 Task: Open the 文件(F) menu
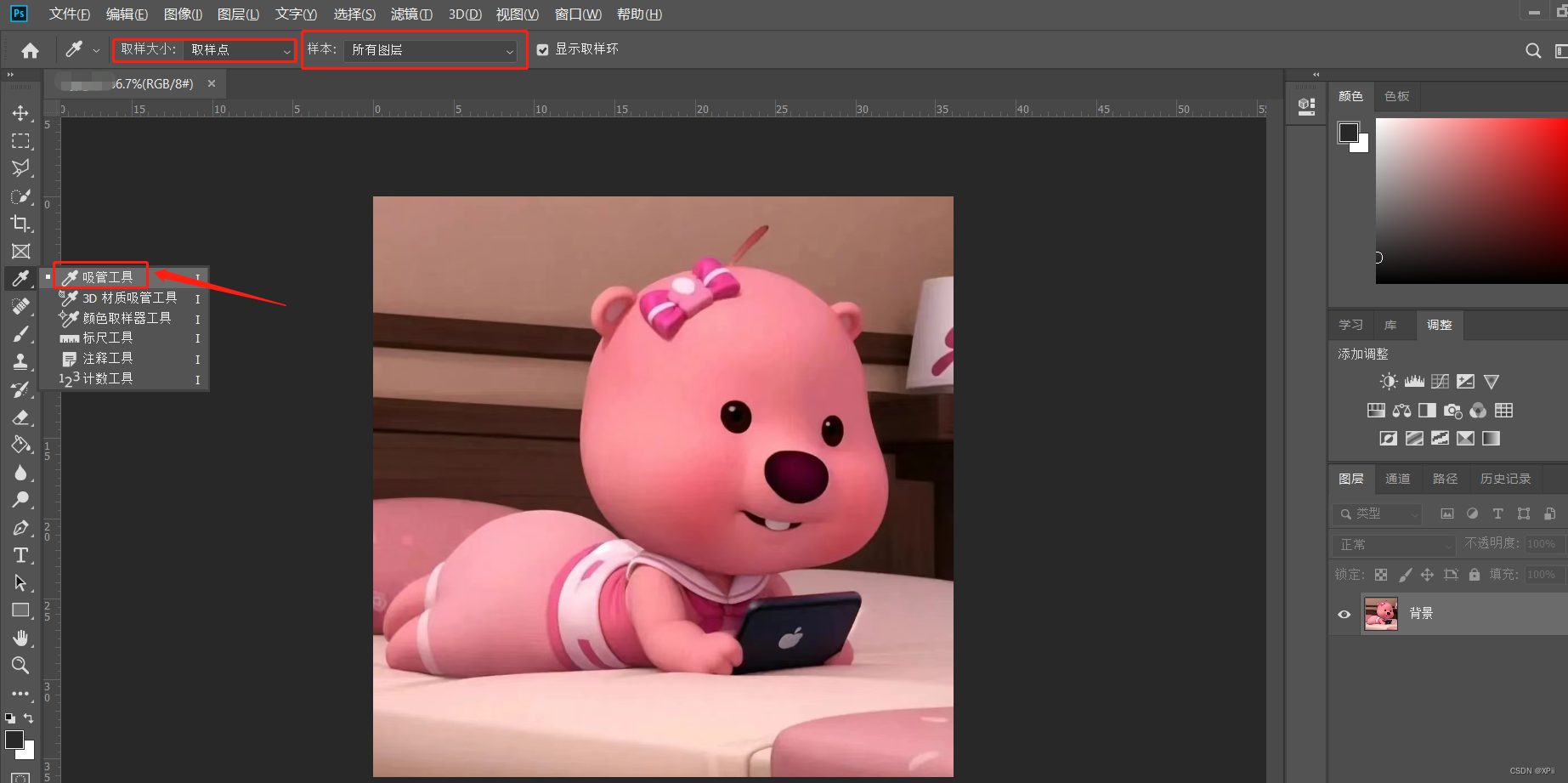[x=69, y=14]
